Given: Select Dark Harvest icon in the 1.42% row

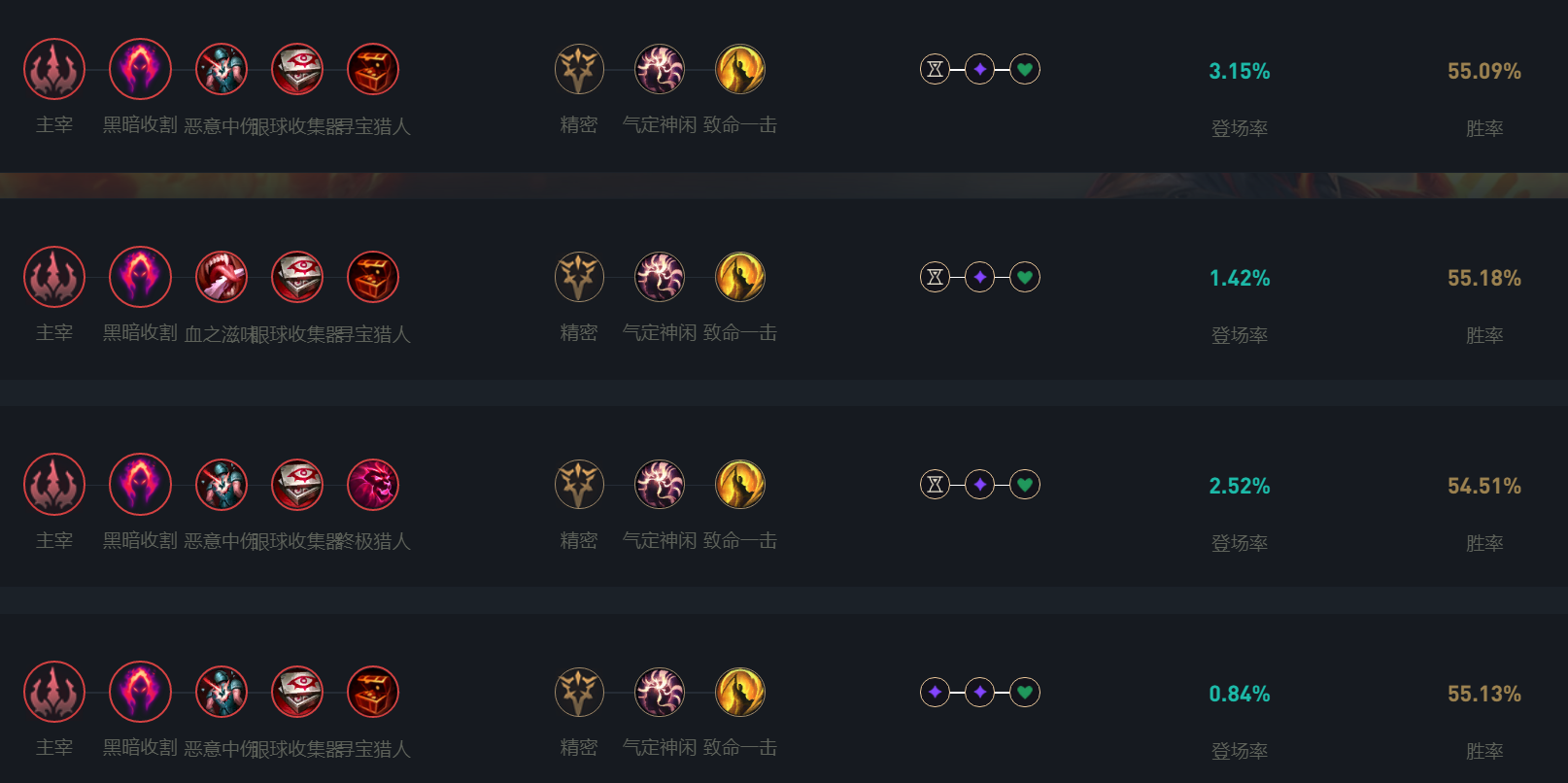Looking at the screenshot, I should click(140, 277).
